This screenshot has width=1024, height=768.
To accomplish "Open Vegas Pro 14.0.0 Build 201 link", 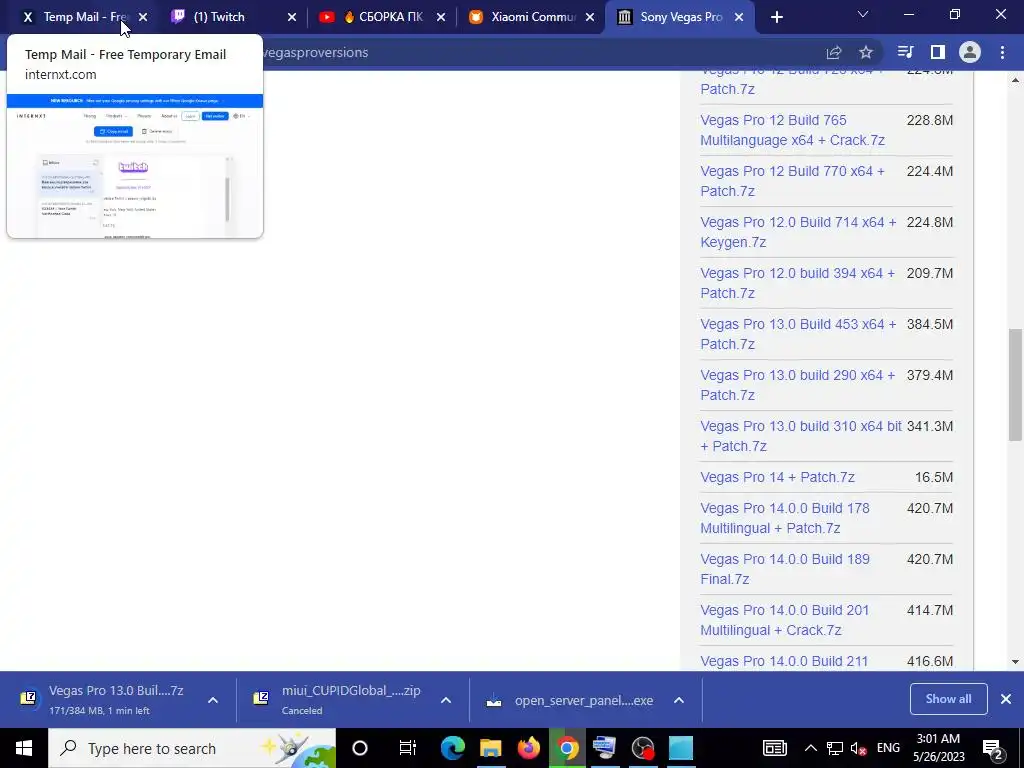I will (x=785, y=620).
